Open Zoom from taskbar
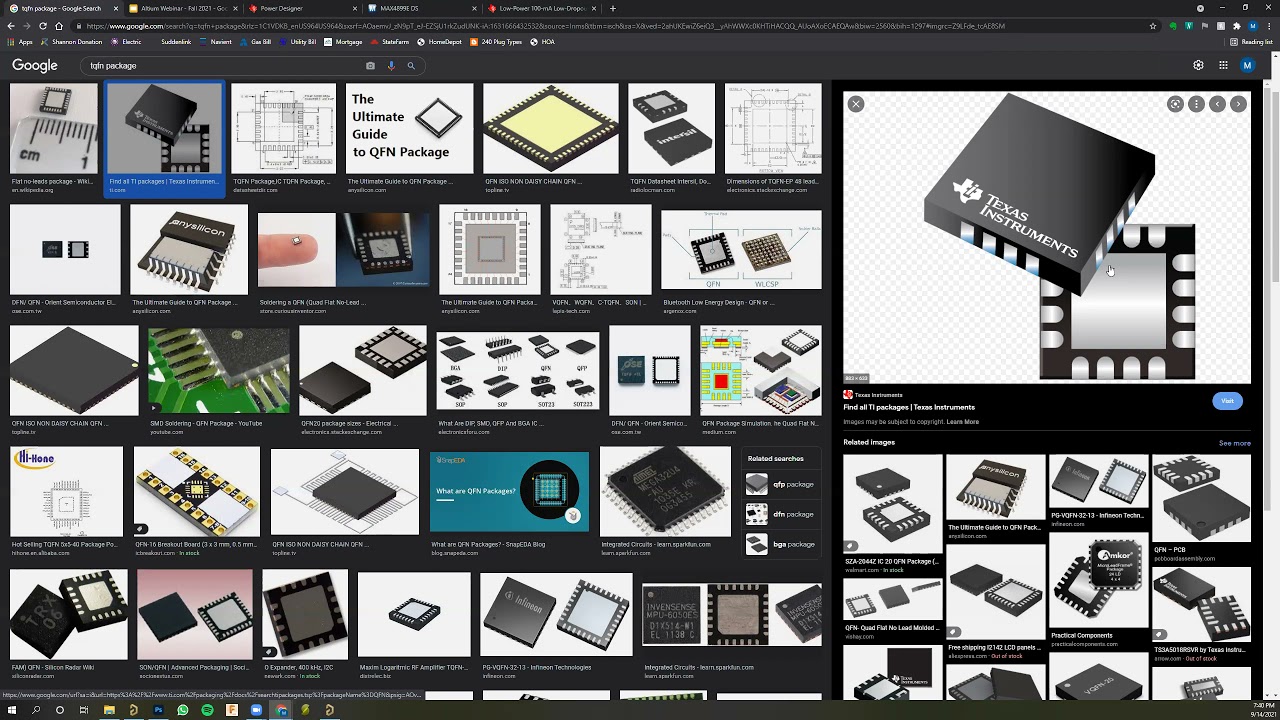The image size is (1280, 720). point(256,710)
